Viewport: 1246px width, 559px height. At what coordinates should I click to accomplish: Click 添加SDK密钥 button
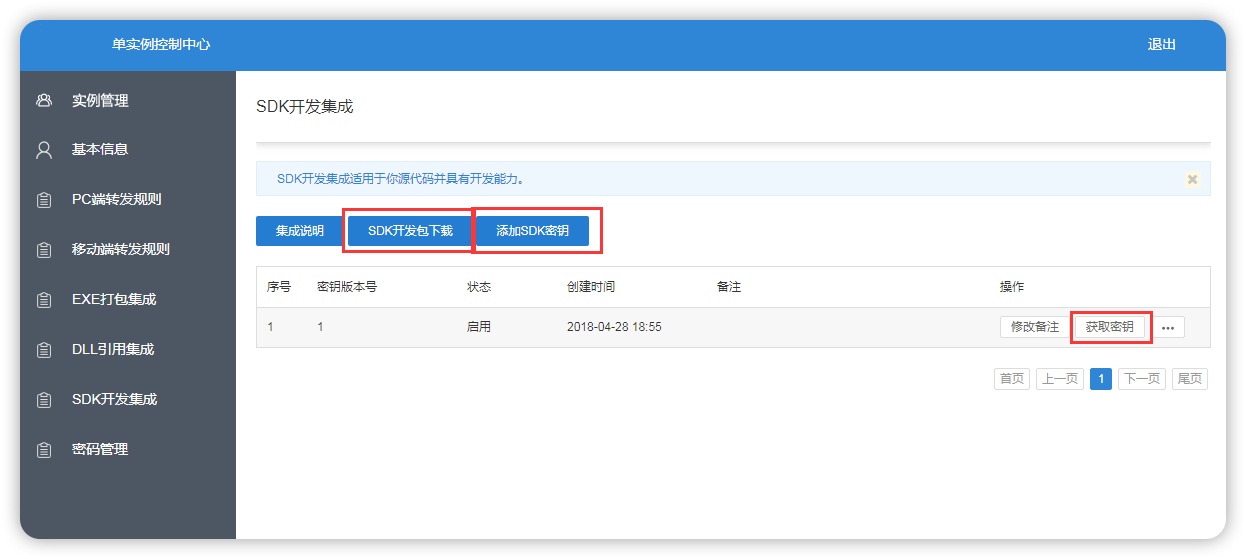pyautogui.click(x=532, y=231)
